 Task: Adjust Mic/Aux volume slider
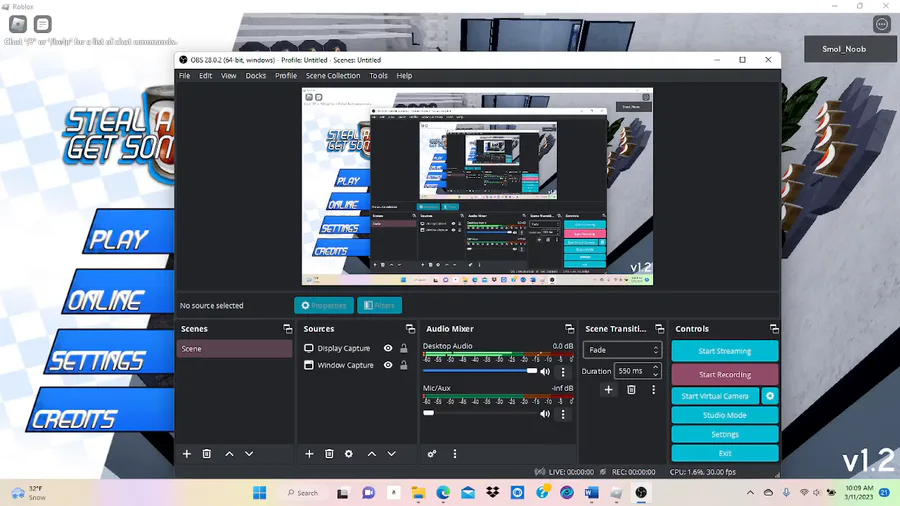pyautogui.click(x=480, y=413)
